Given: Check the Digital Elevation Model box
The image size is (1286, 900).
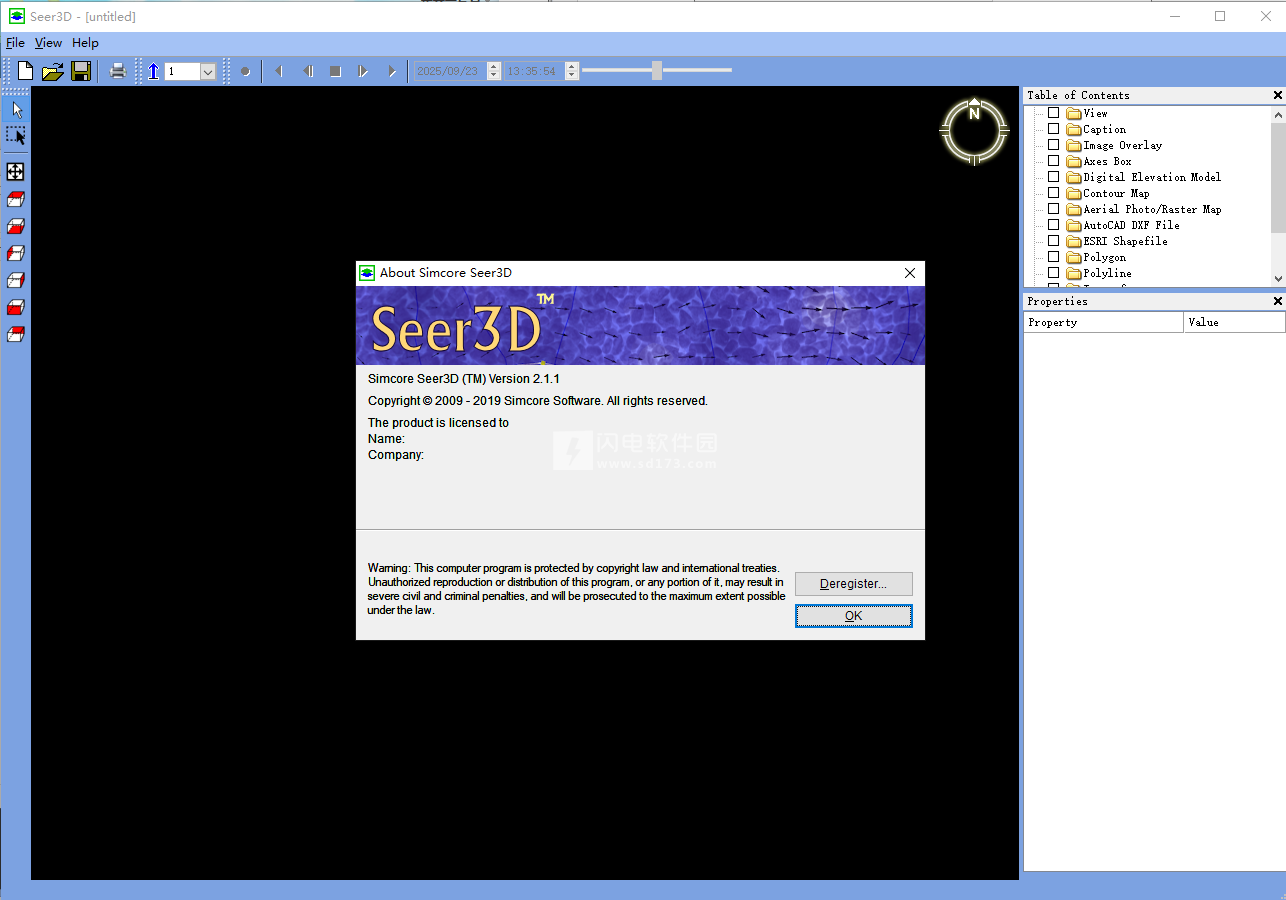Looking at the screenshot, I should [1053, 177].
